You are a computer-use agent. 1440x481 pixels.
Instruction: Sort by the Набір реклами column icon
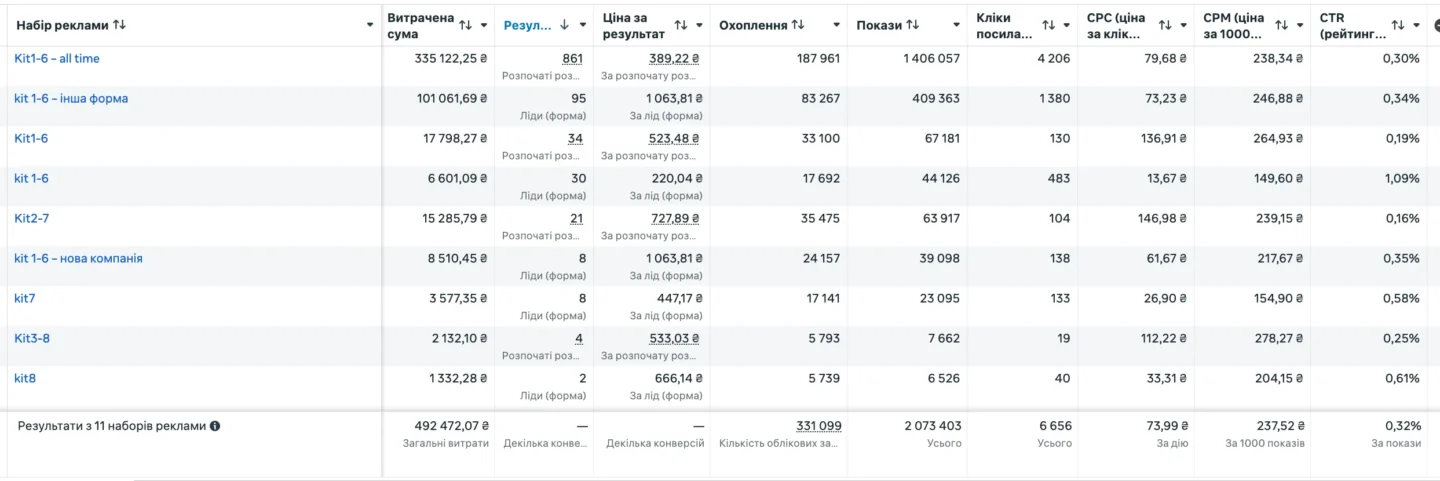point(120,25)
